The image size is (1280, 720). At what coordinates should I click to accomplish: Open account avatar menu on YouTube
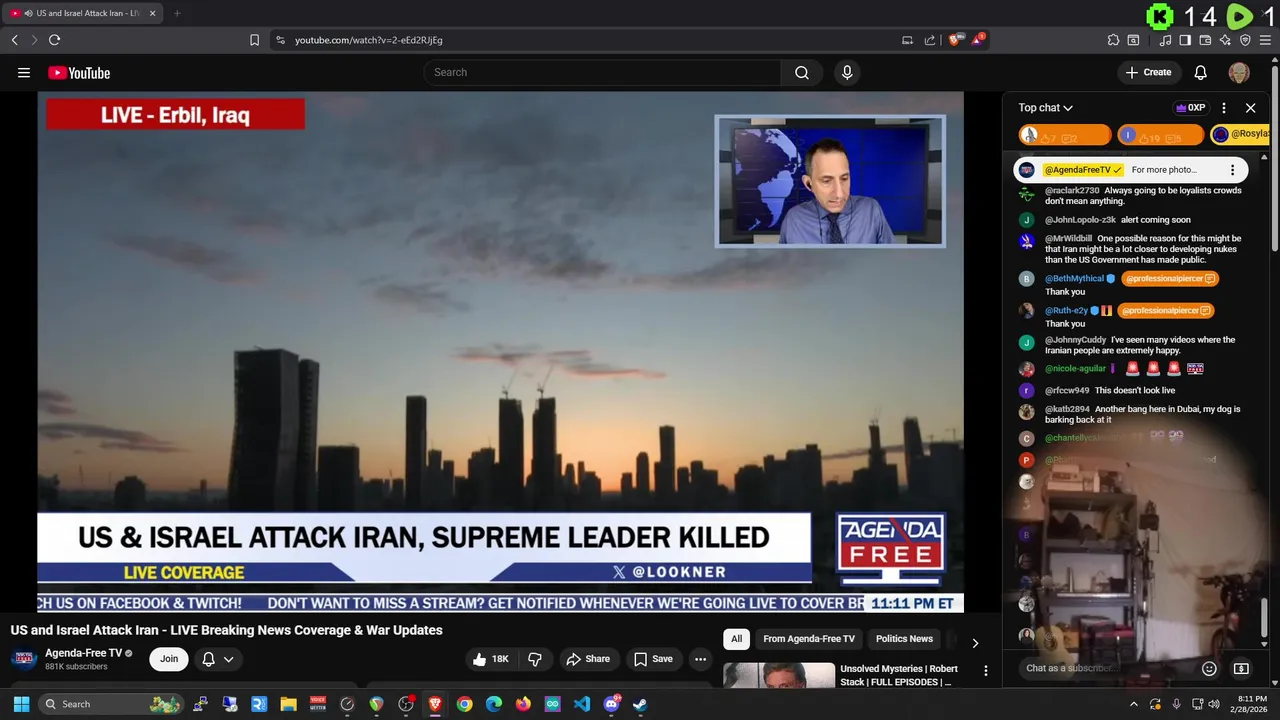point(1239,73)
